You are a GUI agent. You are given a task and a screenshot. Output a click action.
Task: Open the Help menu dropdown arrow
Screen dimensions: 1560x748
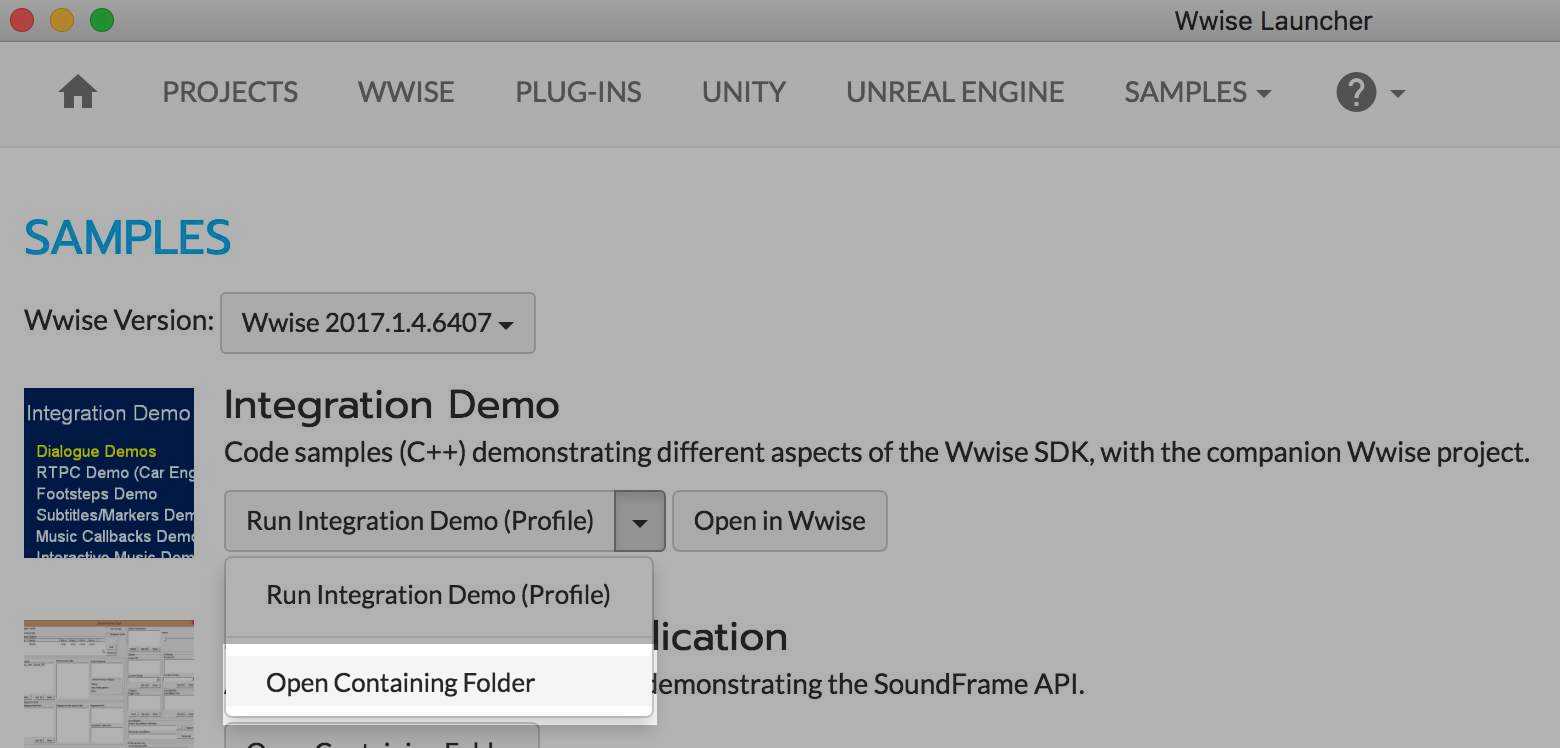point(1397,95)
